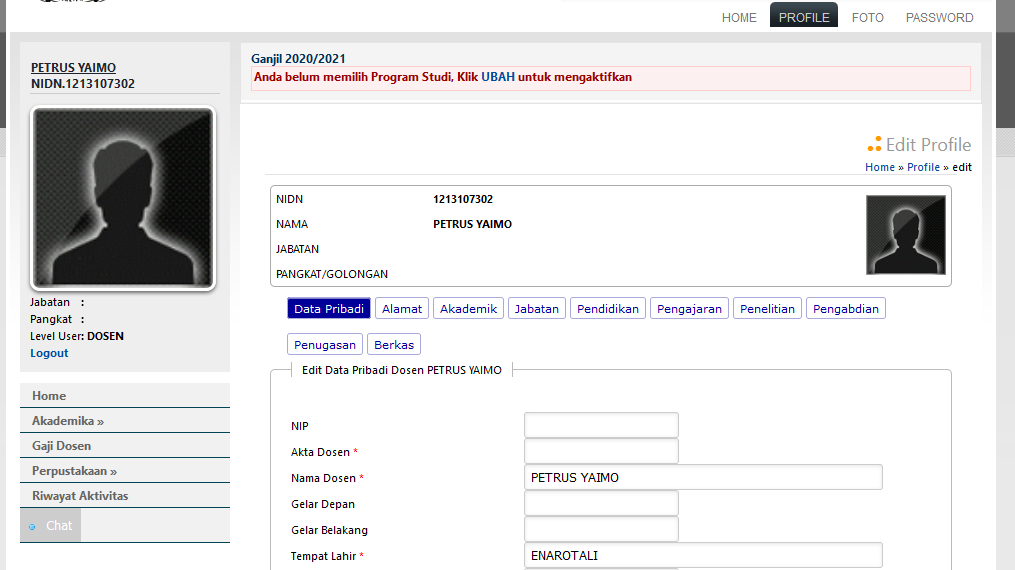
Task: Click the Logout link
Action: click(x=49, y=353)
